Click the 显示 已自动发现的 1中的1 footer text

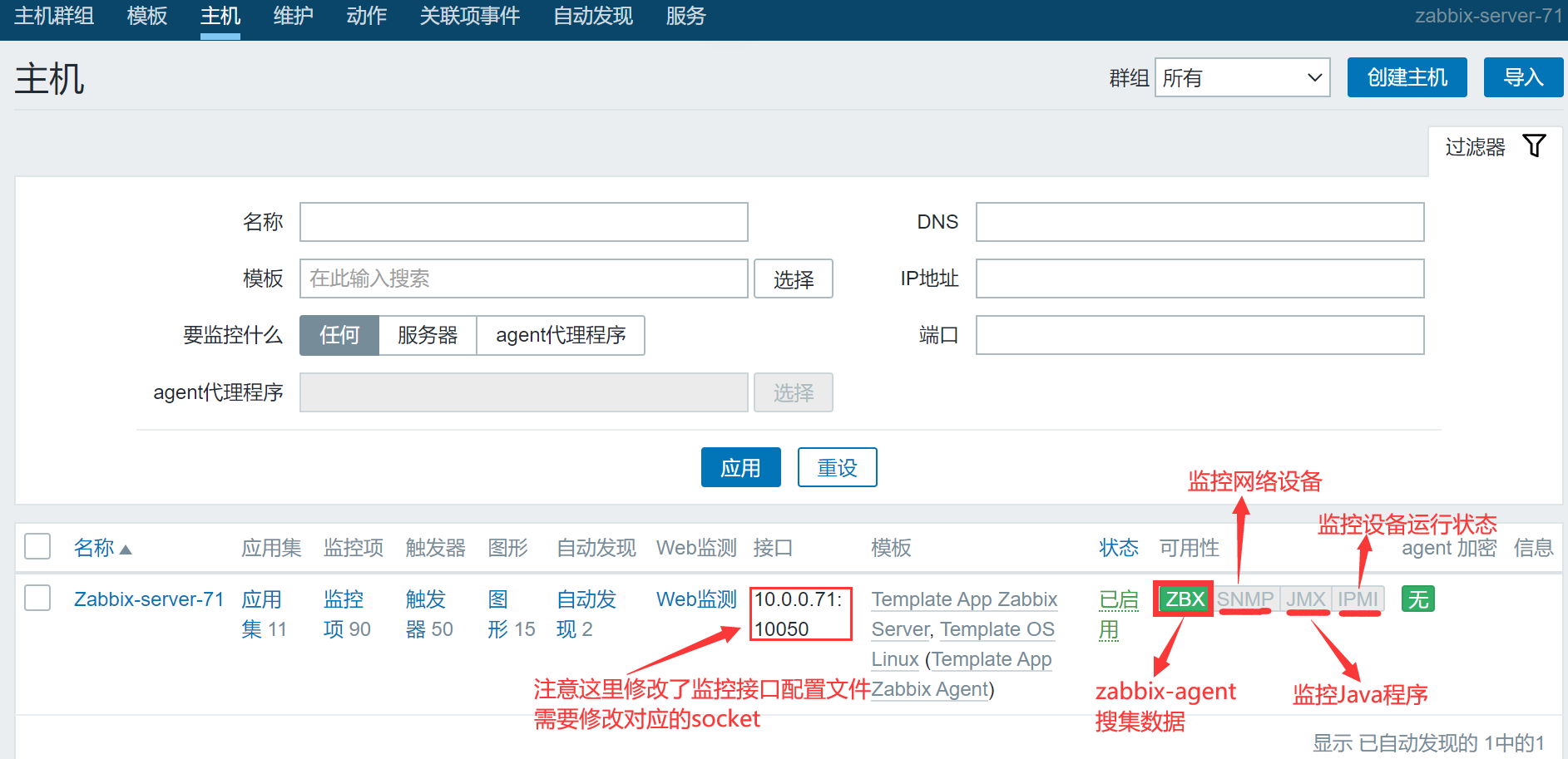pos(1428,743)
